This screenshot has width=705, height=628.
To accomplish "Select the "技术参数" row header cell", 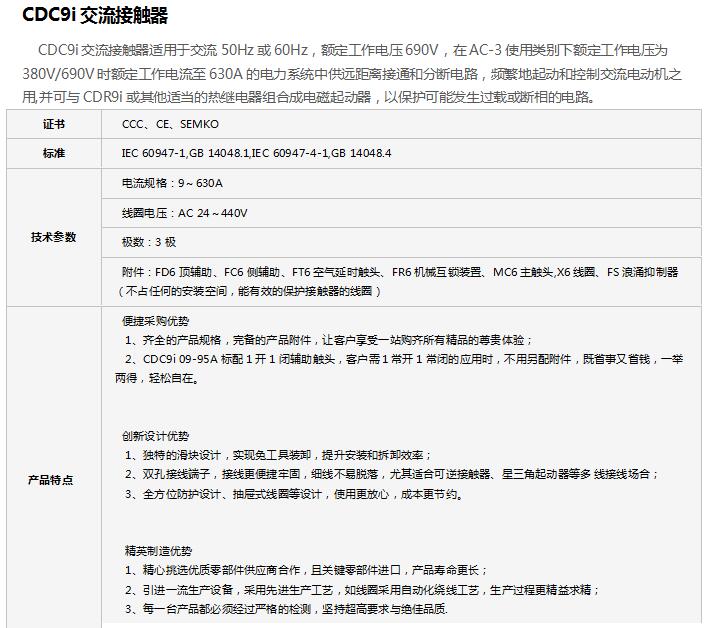I will pos(54,237).
